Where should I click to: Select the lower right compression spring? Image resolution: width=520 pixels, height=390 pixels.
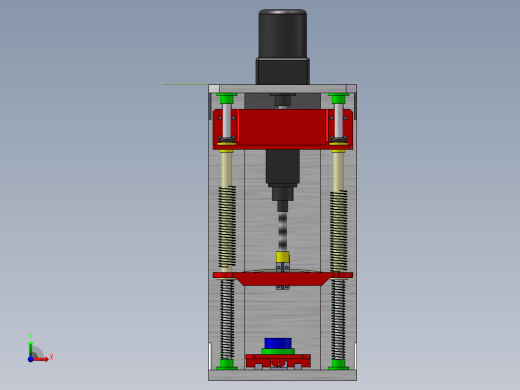coord(338,319)
